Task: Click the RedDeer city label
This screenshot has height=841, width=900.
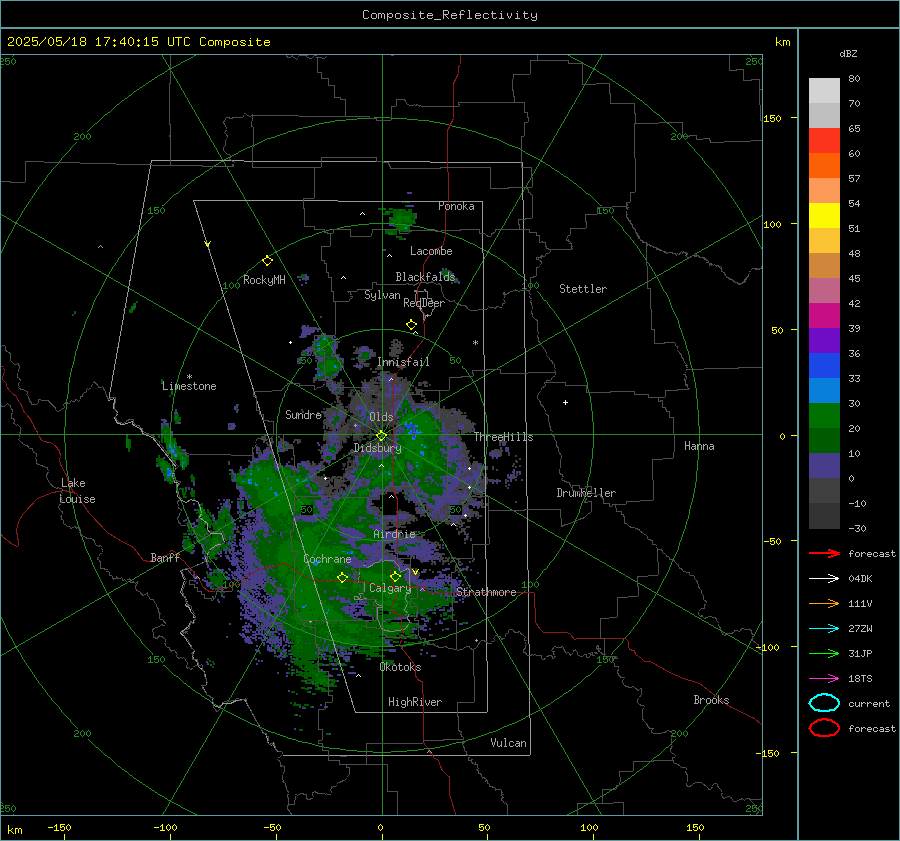Action: (424, 303)
